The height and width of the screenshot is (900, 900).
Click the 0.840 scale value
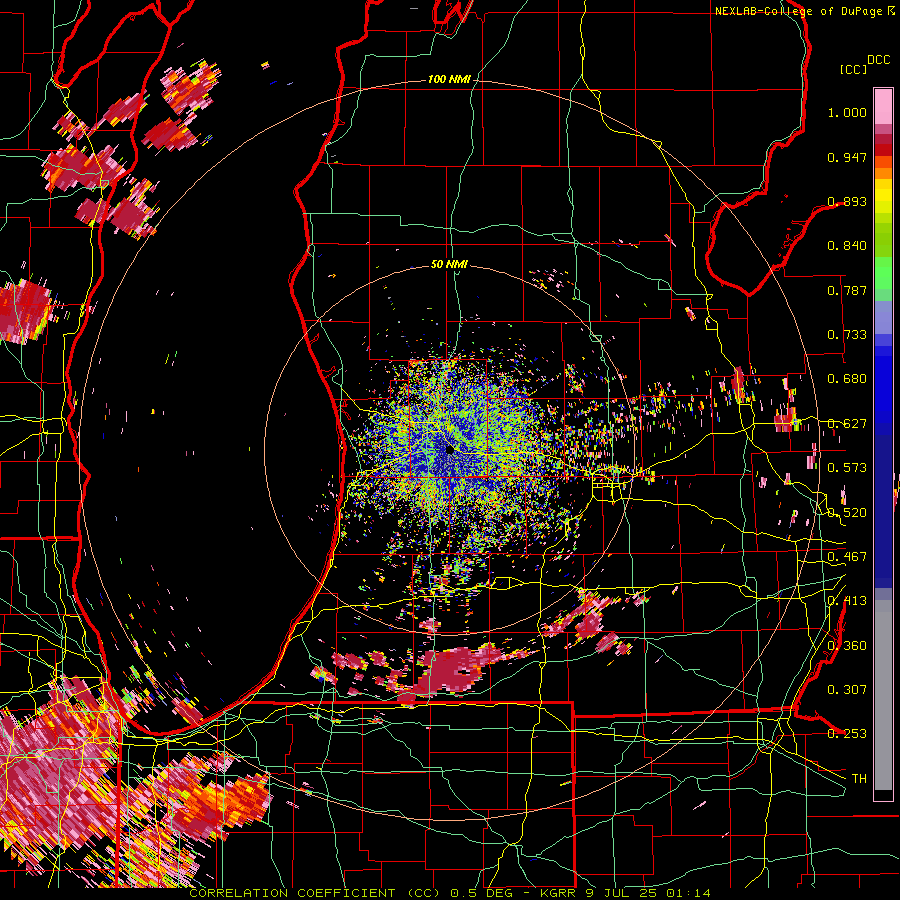[x=847, y=246]
